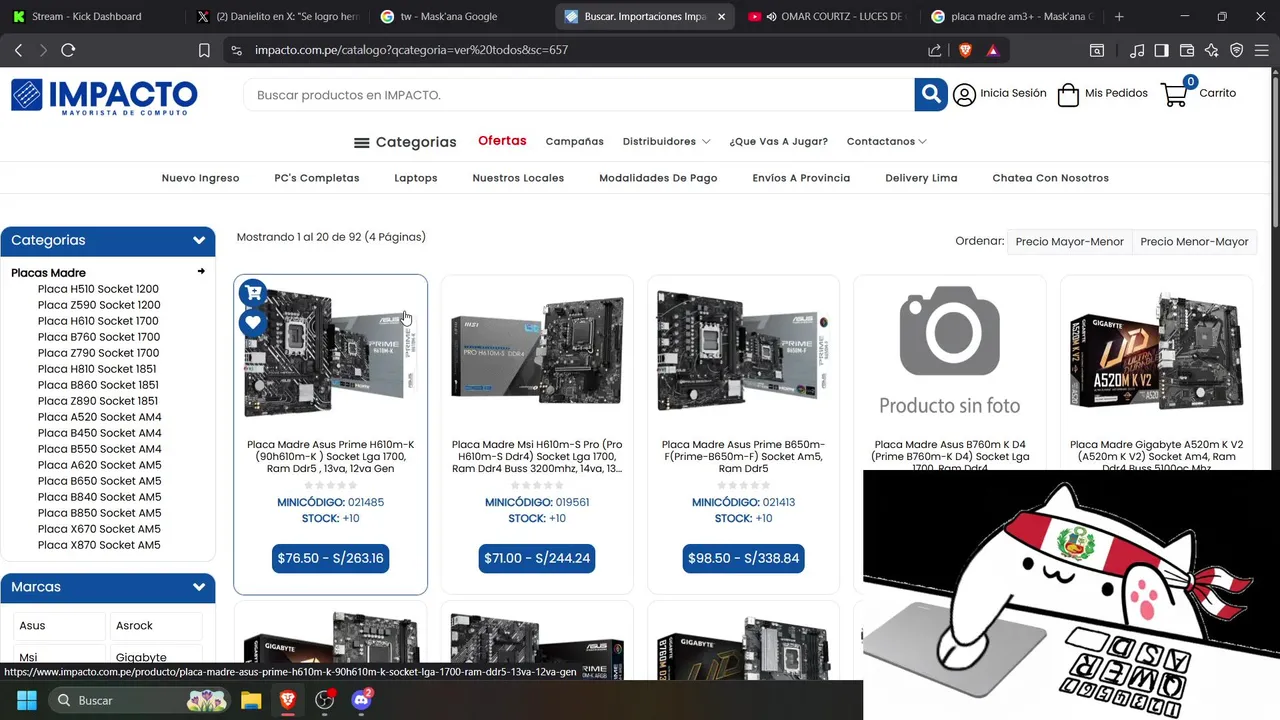Add Asus Prime H610m-K to cart
This screenshot has width=1280, height=720.
click(x=253, y=292)
